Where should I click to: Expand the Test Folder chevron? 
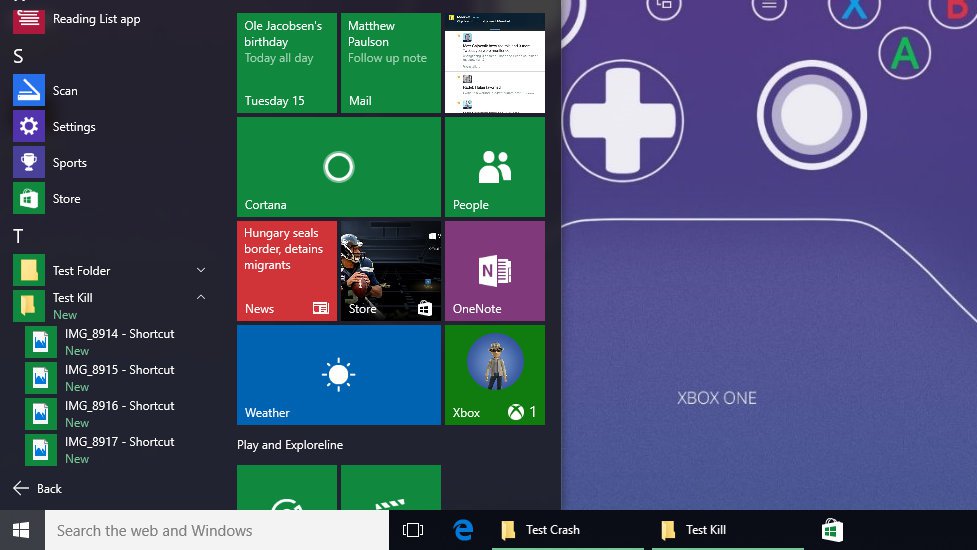click(x=201, y=270)
